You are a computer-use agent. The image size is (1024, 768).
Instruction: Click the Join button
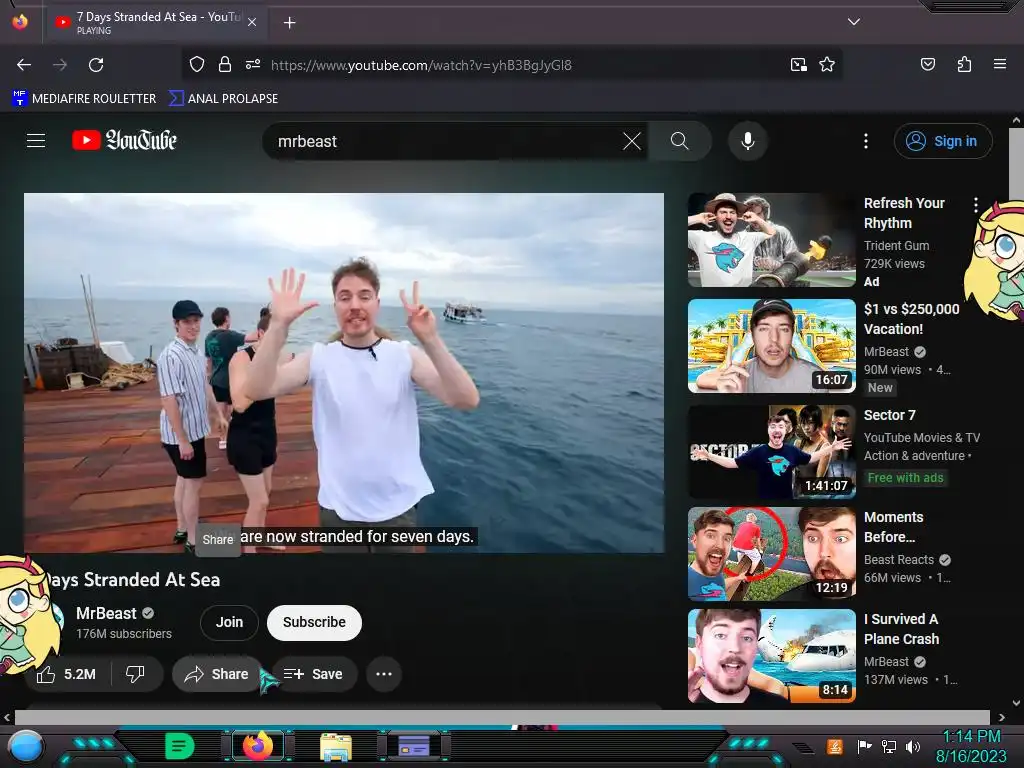coord(229,622)
